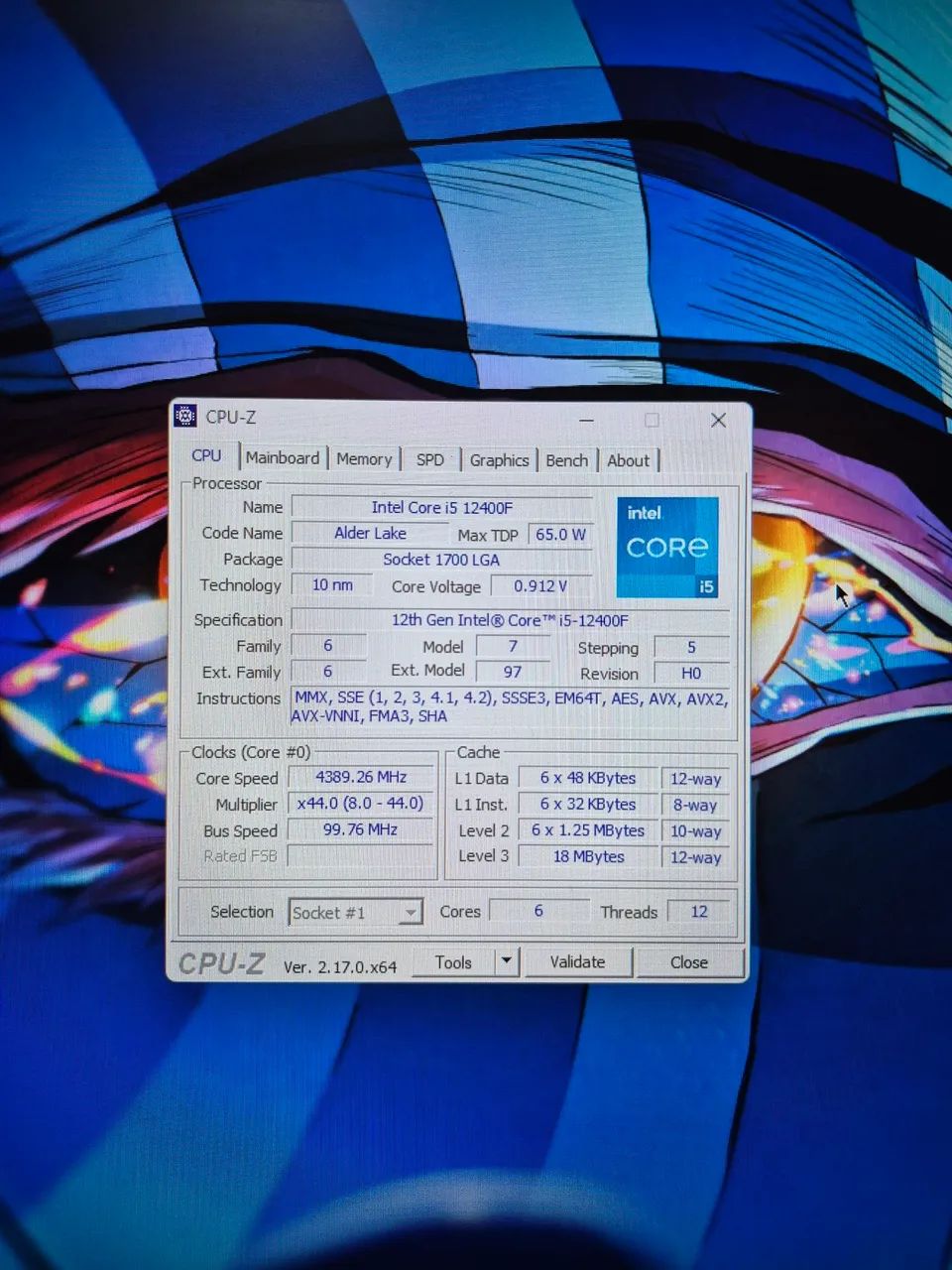Click the Level 2 value 6 x 1.25 MBytes

pos(588,830)
